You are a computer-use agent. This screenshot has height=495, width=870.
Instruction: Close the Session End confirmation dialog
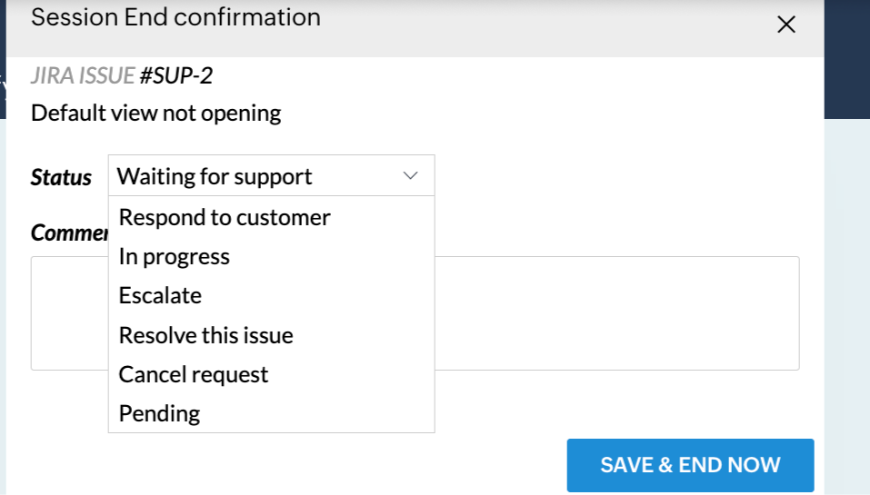click(x=786, y=25)
